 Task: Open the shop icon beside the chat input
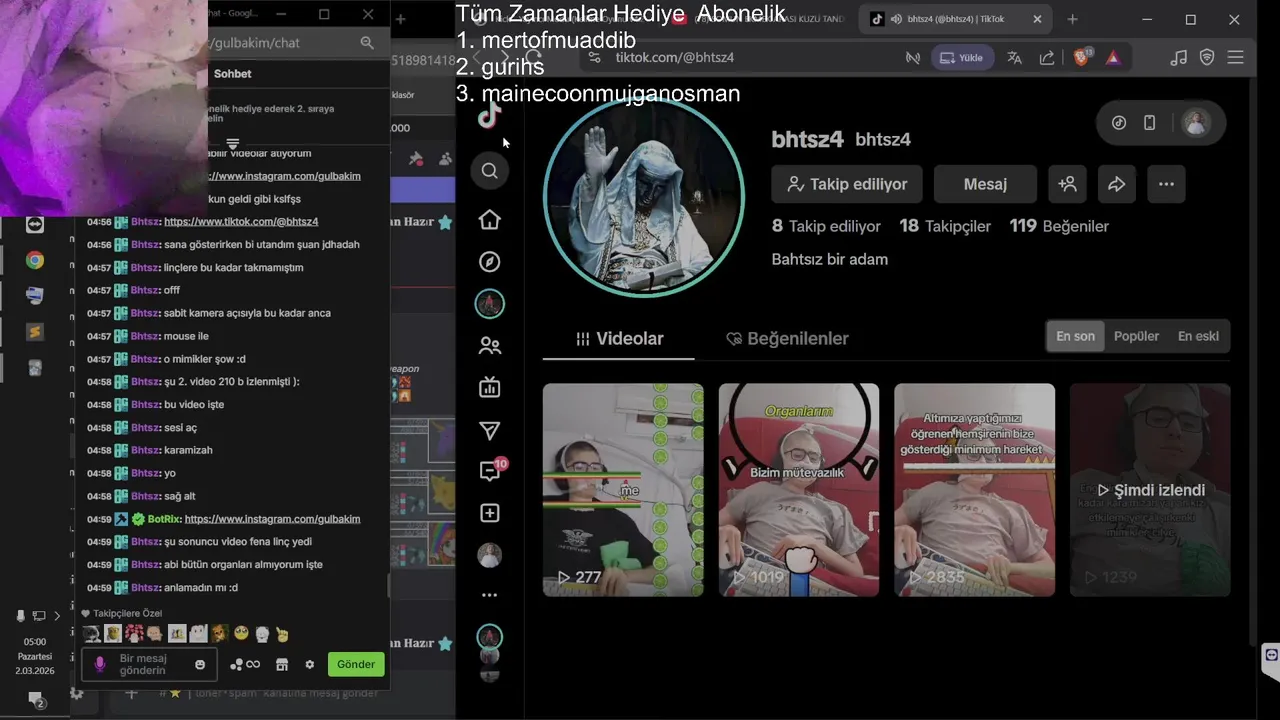(282, 664)
